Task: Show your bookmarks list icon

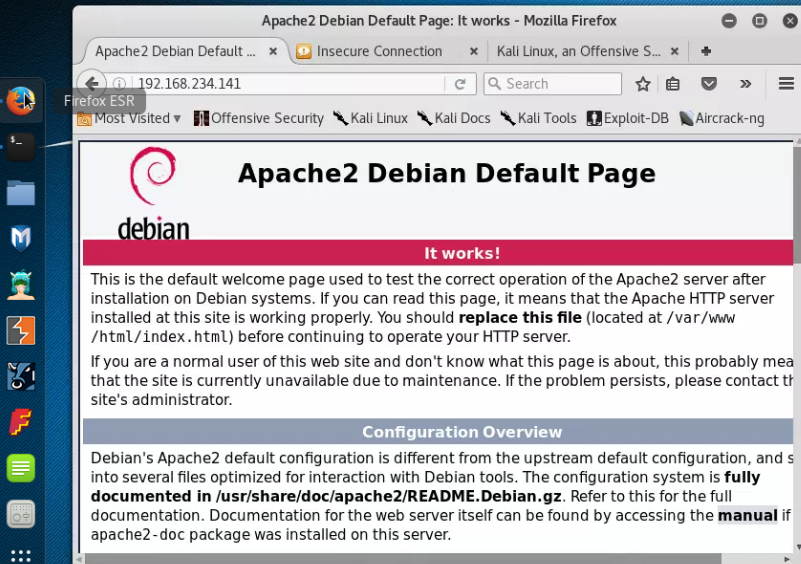Action: coord(673,84)
